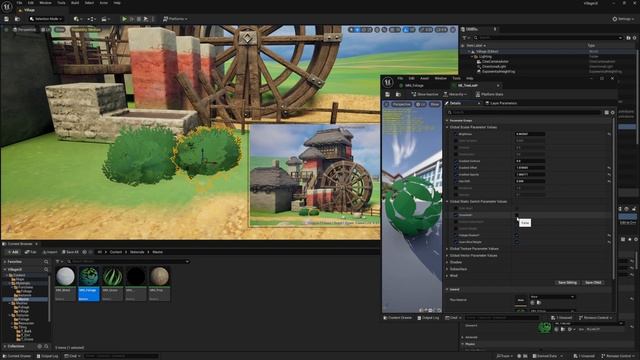This screenshot has height=360, width=640.
Task: Click the Eject button in the play controls
Action: point(146,19)
